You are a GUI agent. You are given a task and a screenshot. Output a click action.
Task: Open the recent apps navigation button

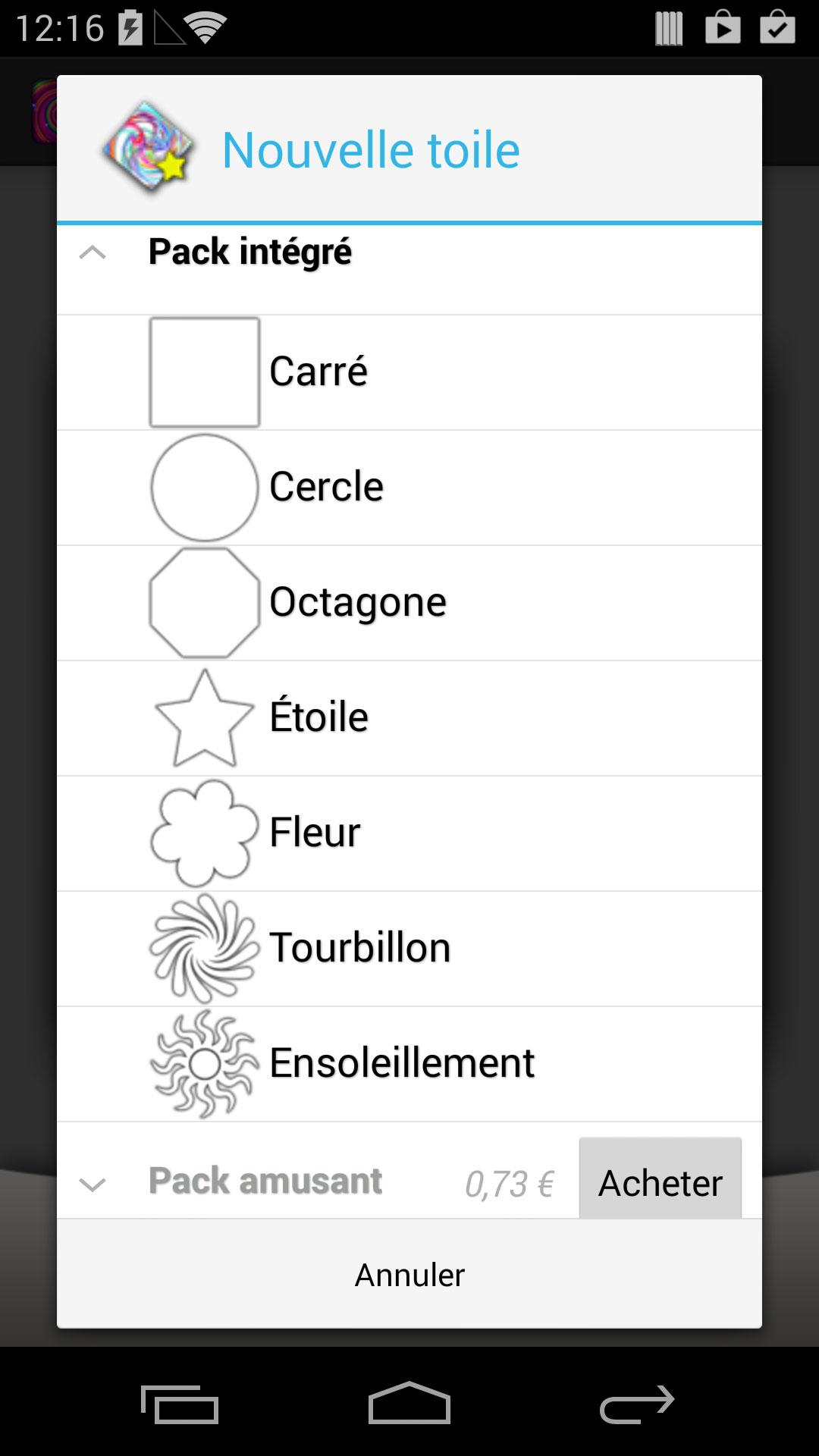point(180,1404)
